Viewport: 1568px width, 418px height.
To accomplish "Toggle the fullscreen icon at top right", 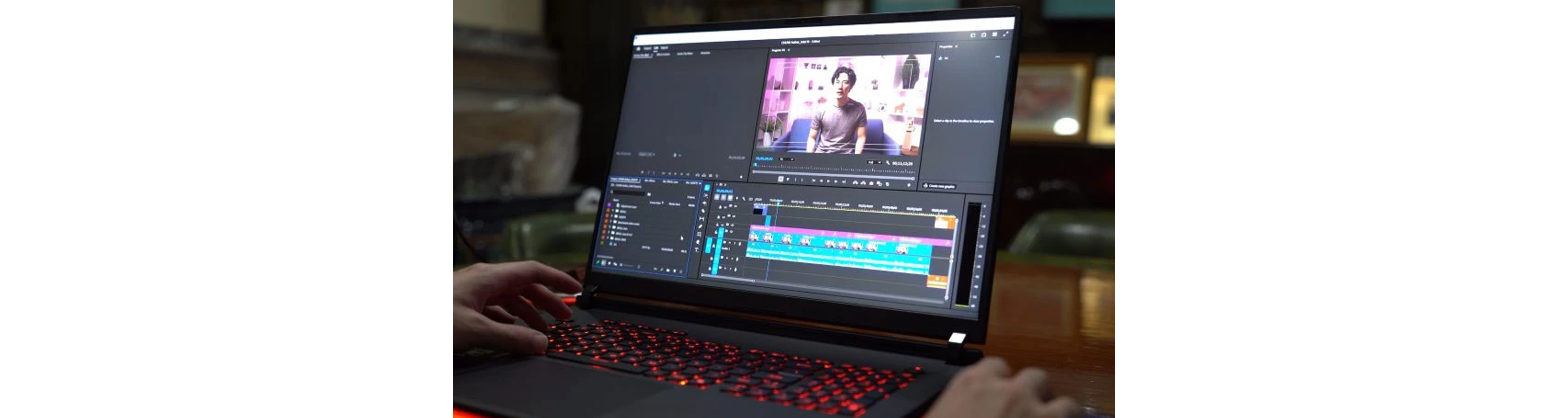I will click(x=1006, y=34).
